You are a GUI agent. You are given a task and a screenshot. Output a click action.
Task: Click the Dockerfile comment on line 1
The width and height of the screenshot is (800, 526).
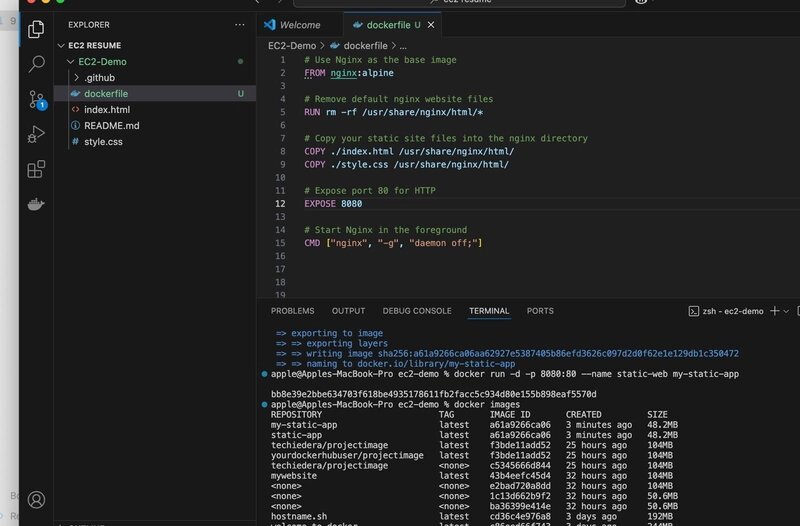click(380, 60)
